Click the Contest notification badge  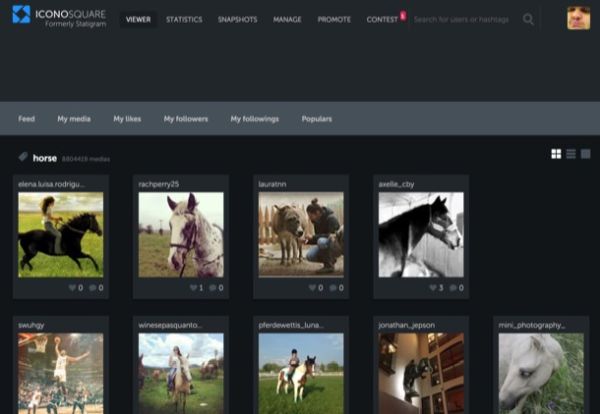click(x=402, y=15)
